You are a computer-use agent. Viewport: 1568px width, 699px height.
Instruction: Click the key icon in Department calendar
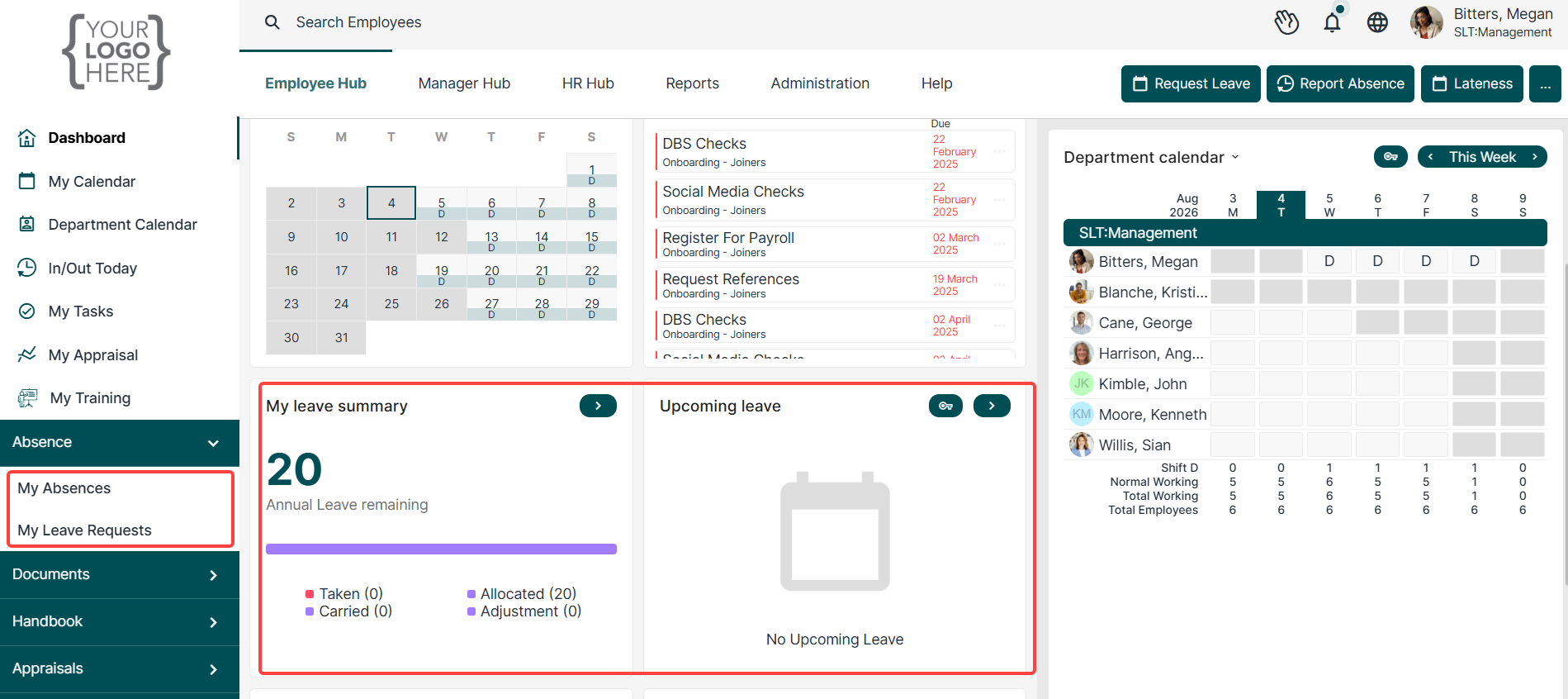(1391, 157)
